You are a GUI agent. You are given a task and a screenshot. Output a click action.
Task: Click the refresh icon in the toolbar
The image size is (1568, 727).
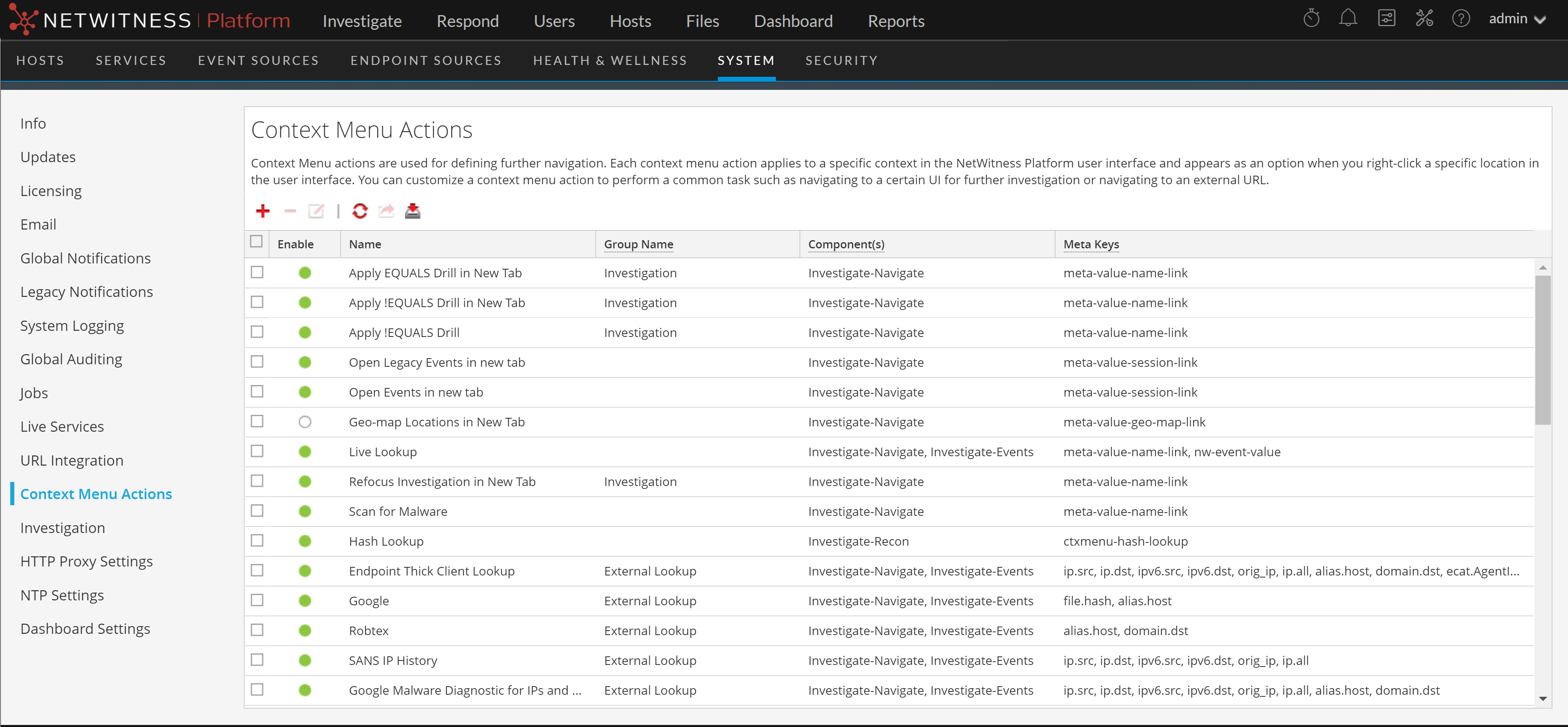pos(360,211)
